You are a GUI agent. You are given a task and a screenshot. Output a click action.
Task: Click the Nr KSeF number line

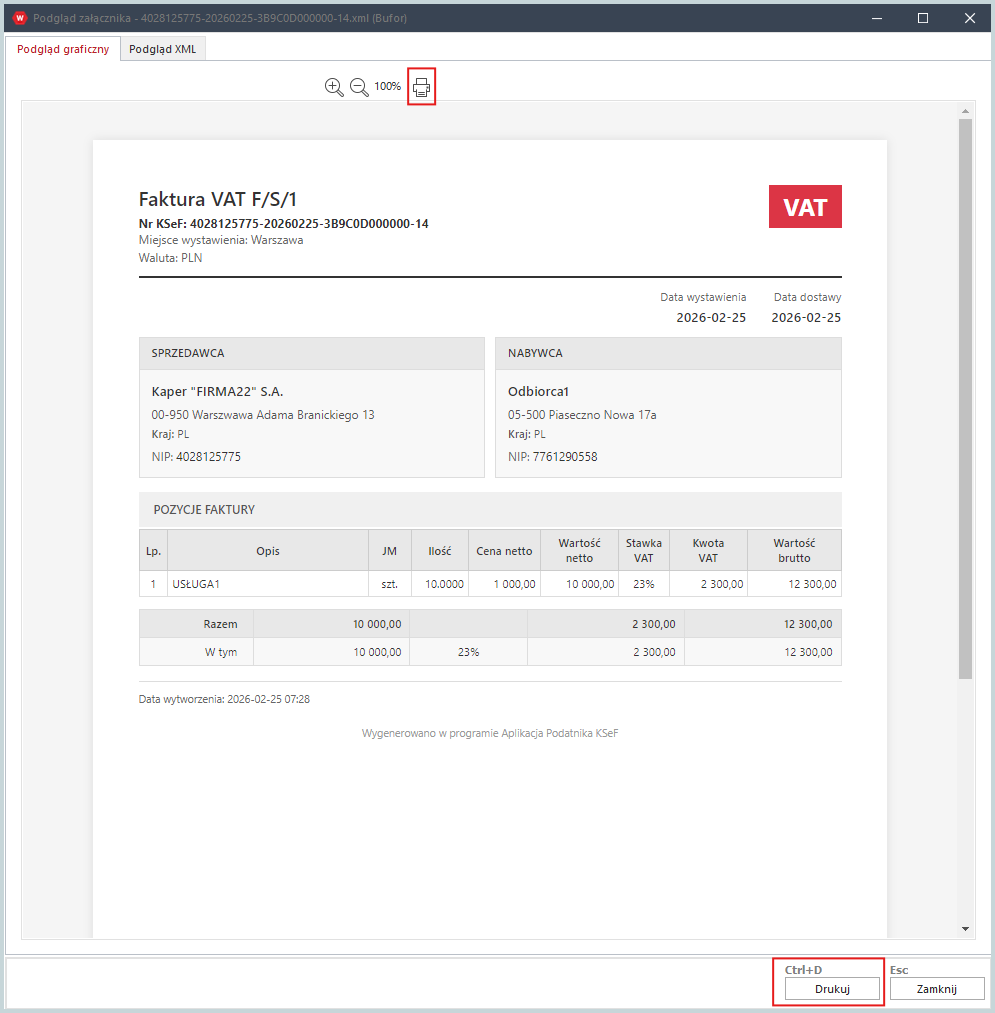[283, 224]
